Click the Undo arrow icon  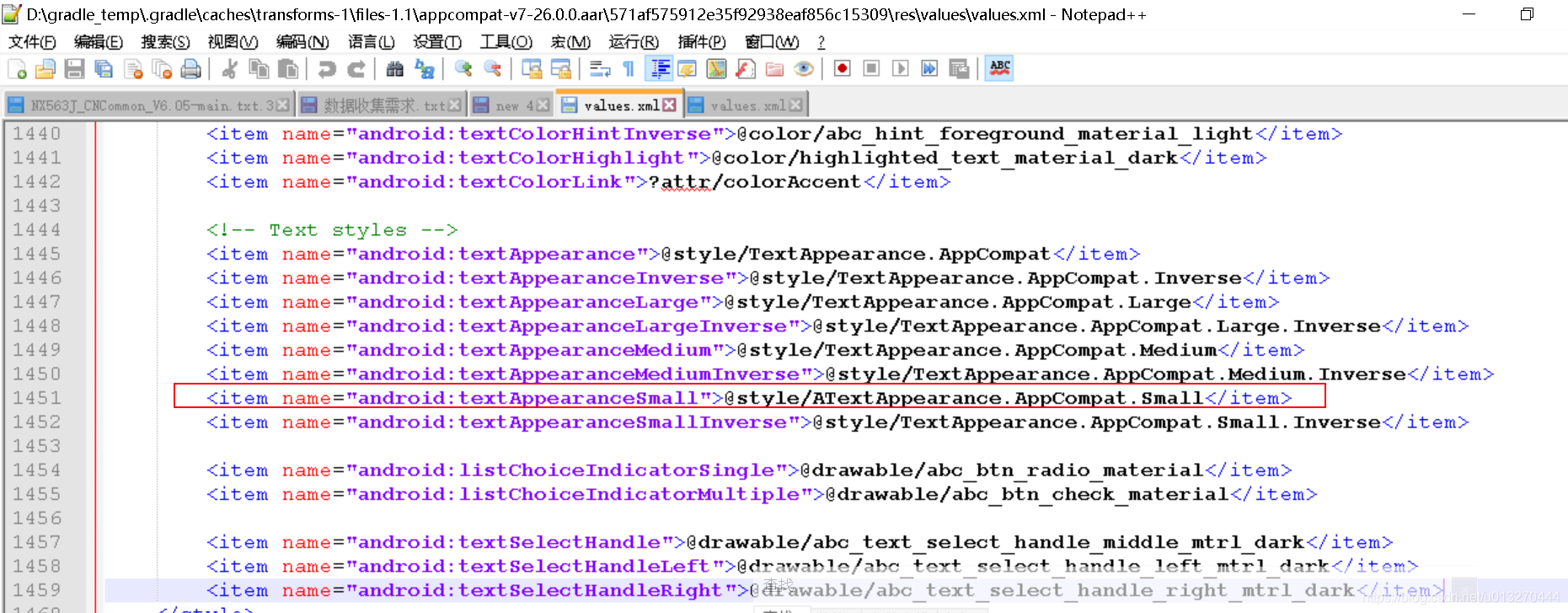tap(327, 69)
